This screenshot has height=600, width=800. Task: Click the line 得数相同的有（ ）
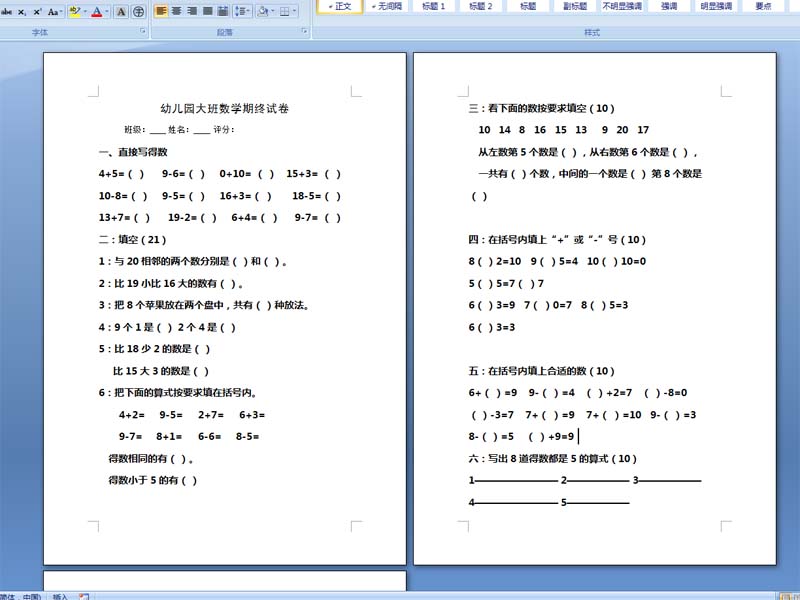coord(151,459)
